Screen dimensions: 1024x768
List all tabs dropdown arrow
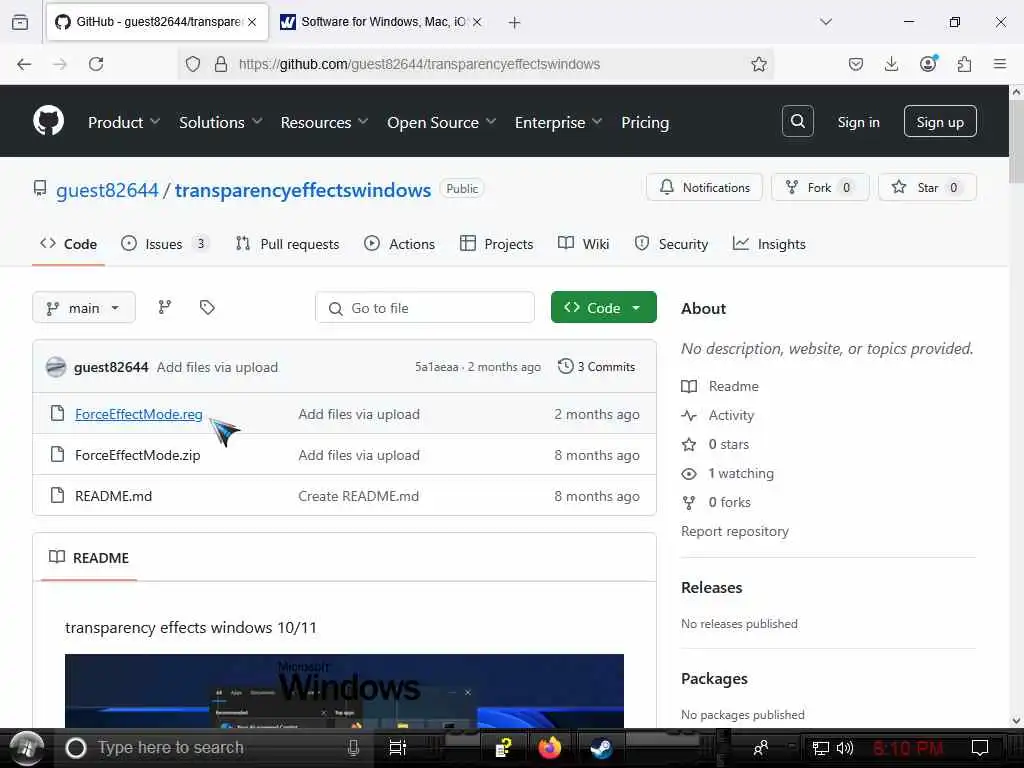[826, 22]
